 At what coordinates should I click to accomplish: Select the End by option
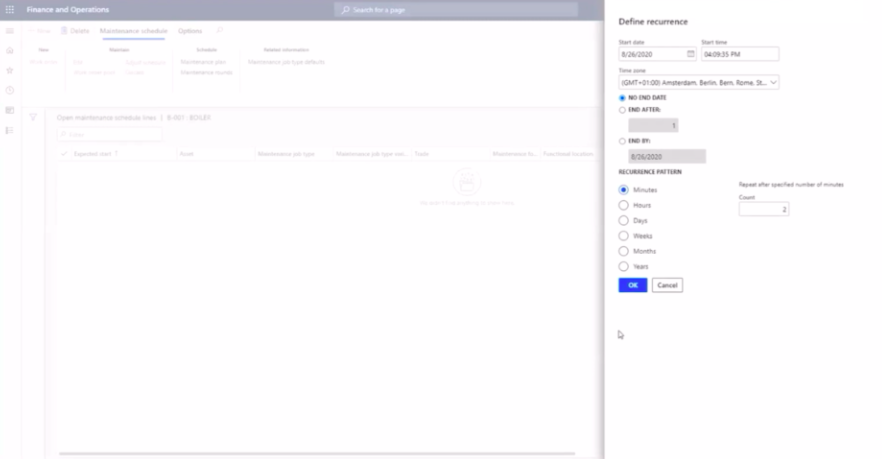click(x=622, y=141)
